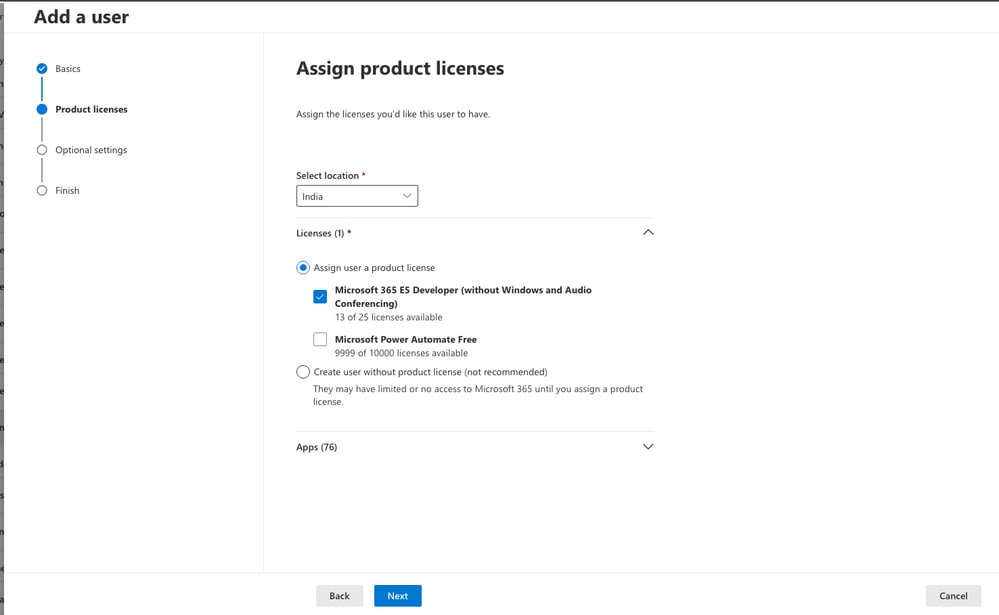This screenshot has height=615, width=999.
Task: Cancel adding the user
Action: click(x=953, y=595)
